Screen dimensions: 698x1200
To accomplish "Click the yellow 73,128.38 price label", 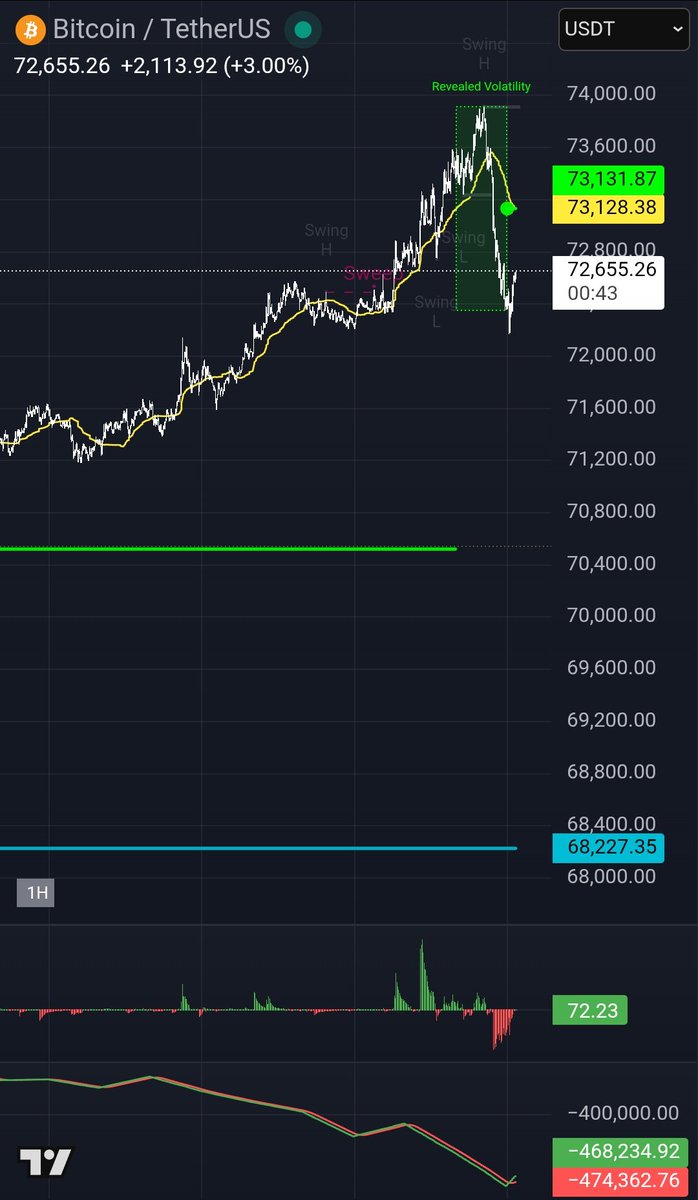I will (609, 208).
